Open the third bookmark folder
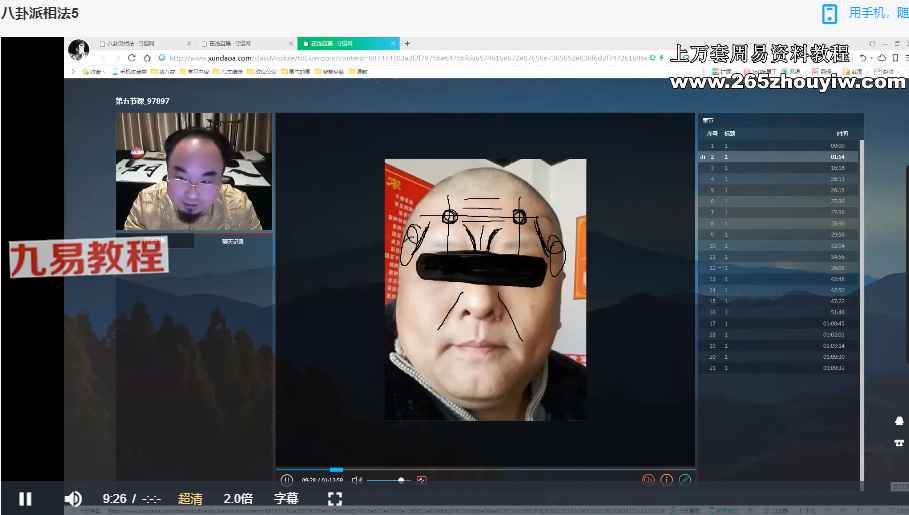This screenshot has height=515, width=909. (163, 71)
